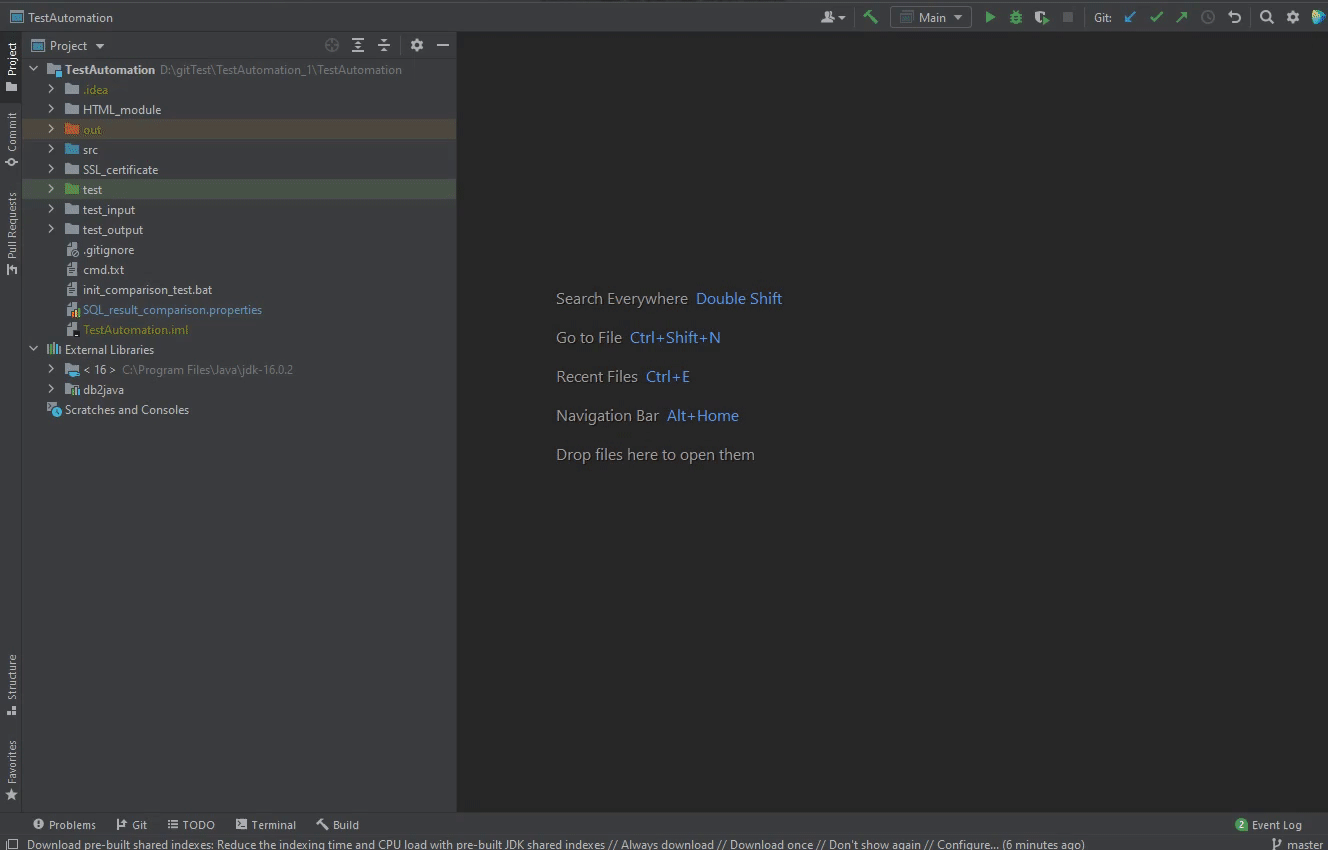Start a Debug session with the bug icon
Screen dimensions: 1328x850
1015,17
